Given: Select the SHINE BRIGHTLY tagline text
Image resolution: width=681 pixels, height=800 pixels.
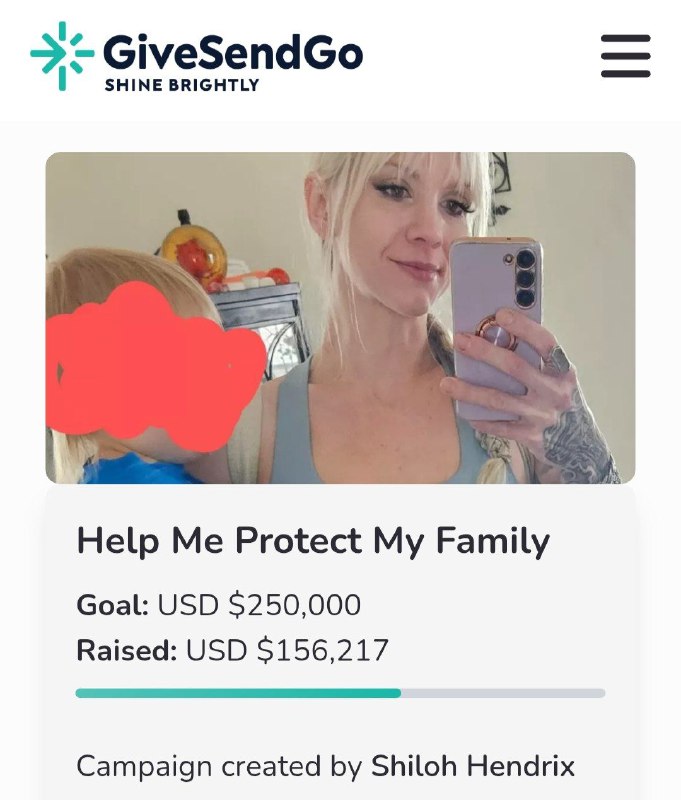Looking at the screenshot, I should point(182,85).
